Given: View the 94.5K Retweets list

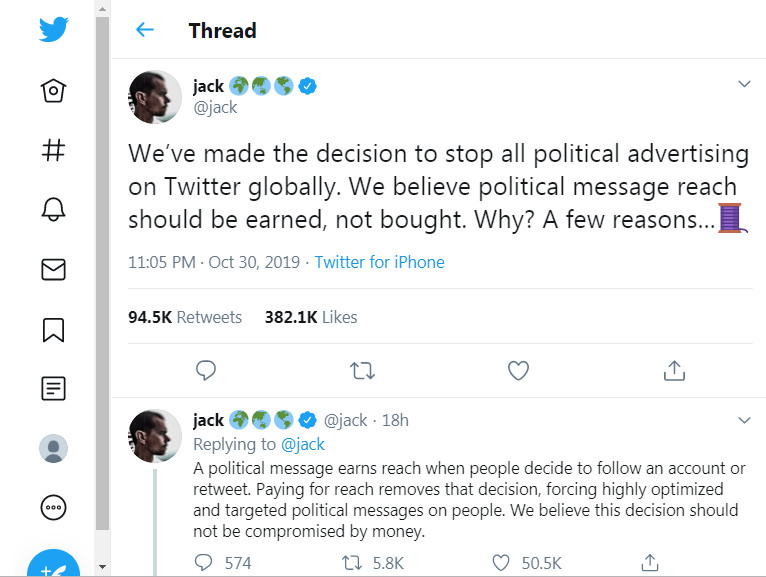Looking at the screenshot, I should [185, 317].
